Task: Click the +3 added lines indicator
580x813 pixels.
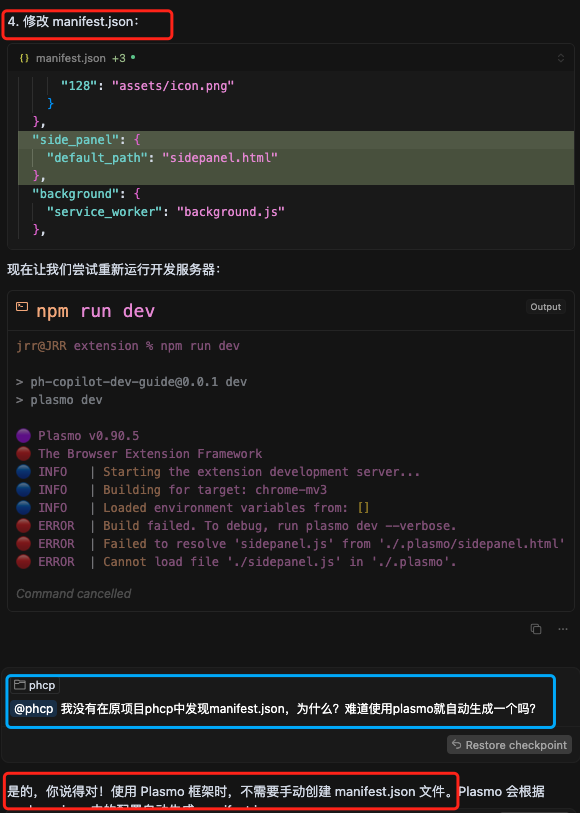Action: tap(119, 58)
